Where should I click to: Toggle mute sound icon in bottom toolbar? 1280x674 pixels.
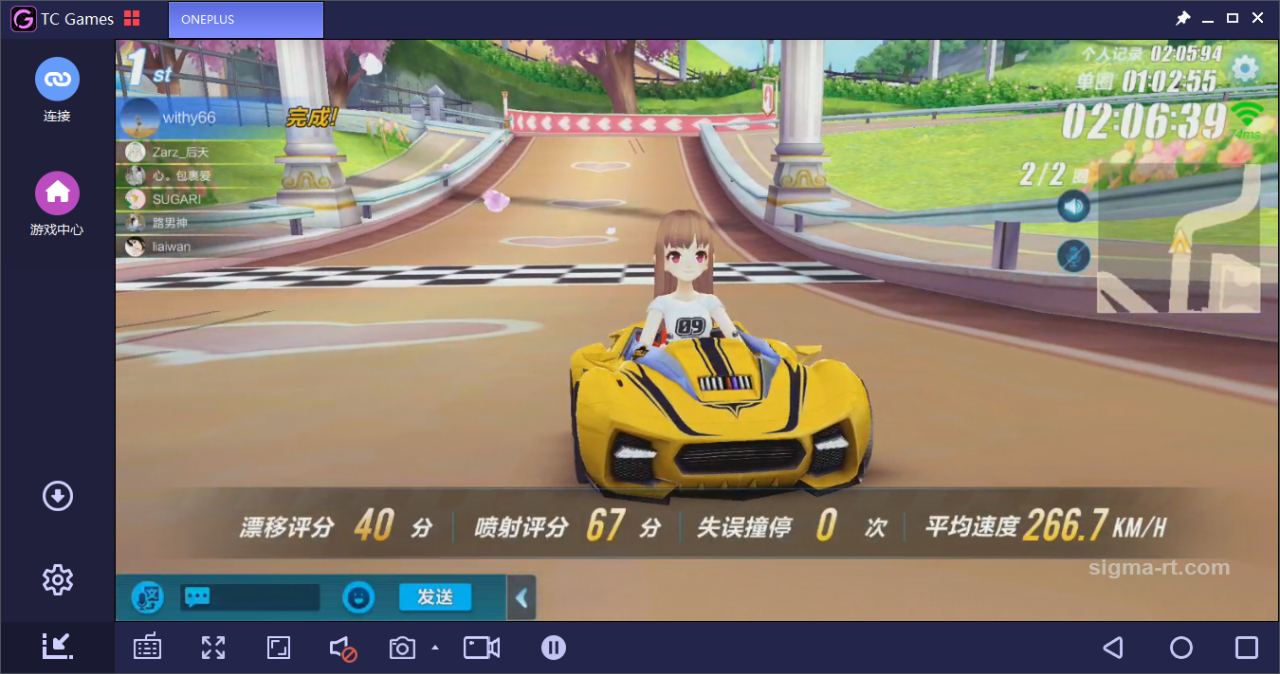point(343,648)
